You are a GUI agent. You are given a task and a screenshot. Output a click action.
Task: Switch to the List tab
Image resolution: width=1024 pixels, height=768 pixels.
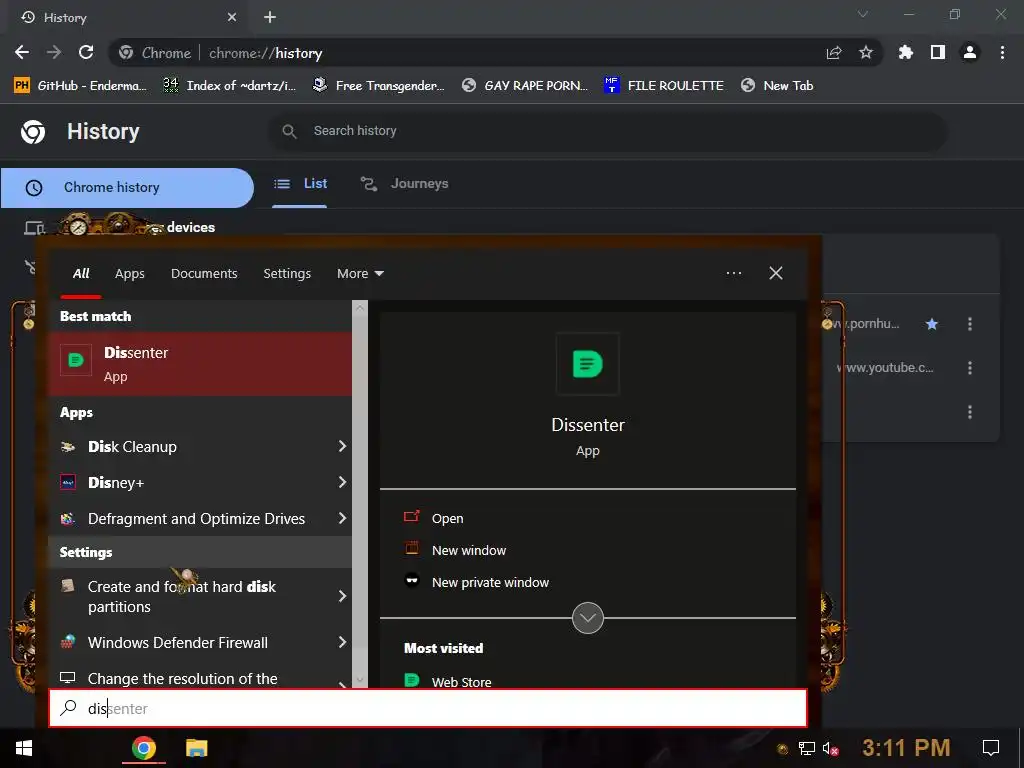pyautogui.click(x=300, y=184)
